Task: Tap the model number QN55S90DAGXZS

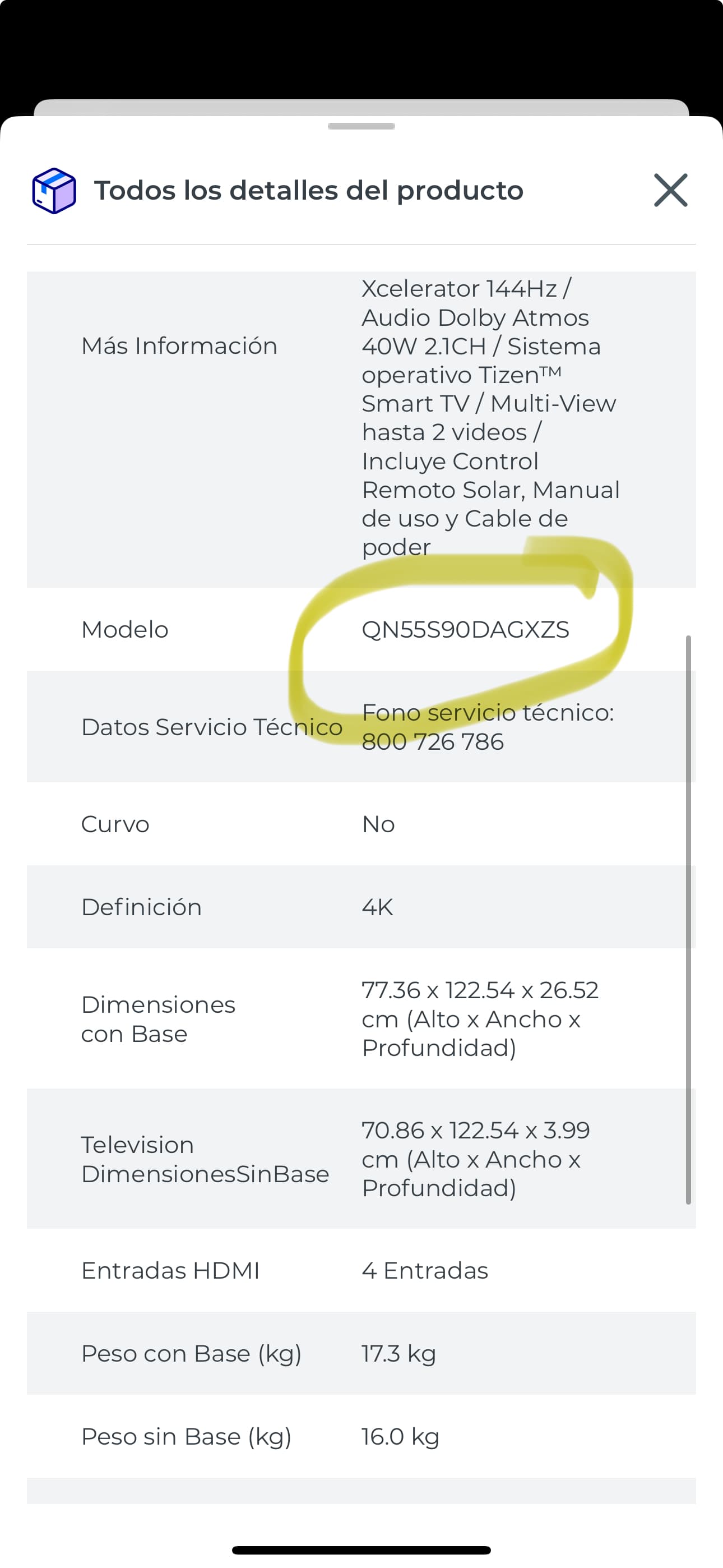Action: (x=466, y=629)
